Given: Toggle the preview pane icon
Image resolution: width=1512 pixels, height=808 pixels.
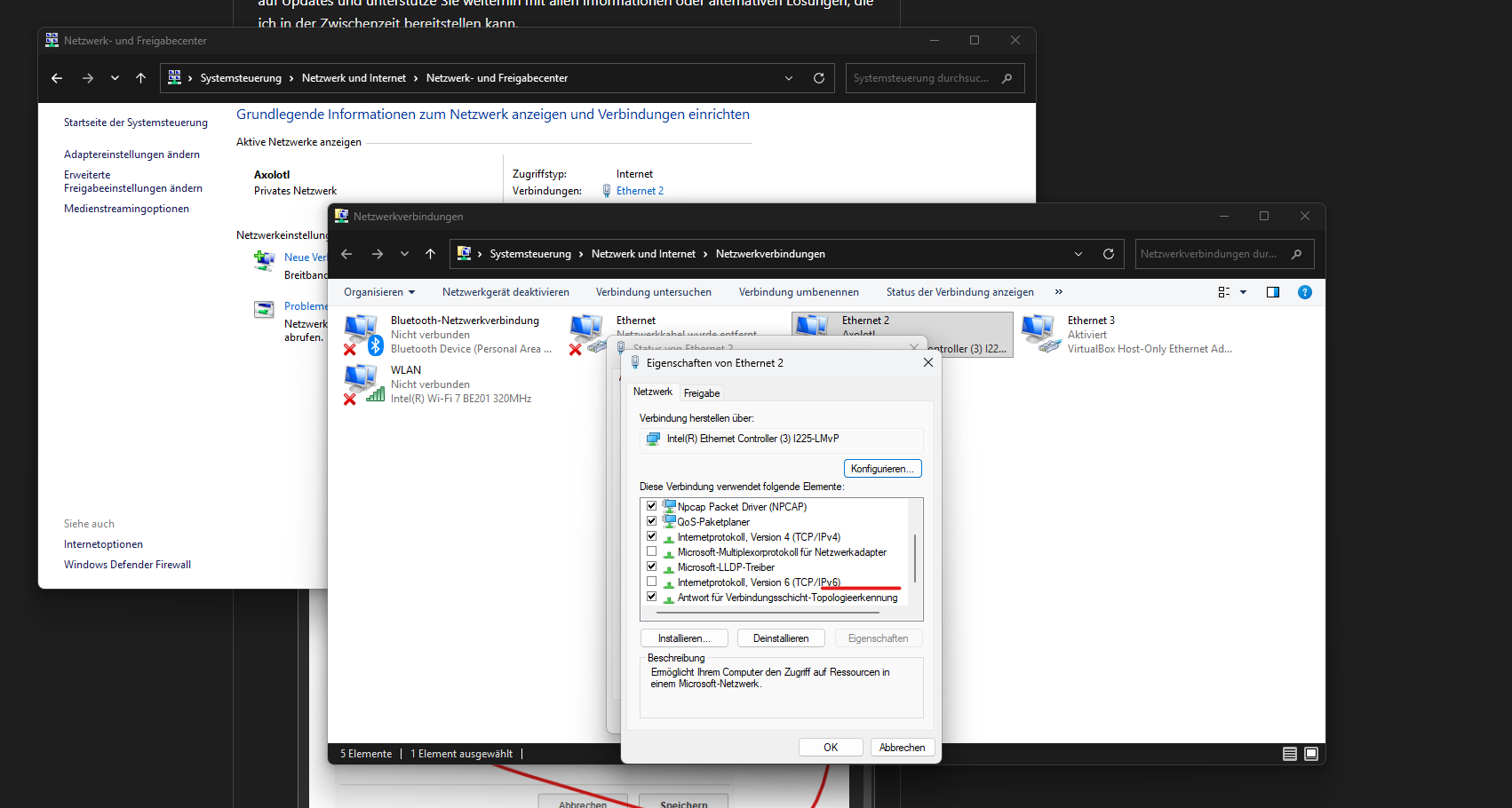Looking at the screenshot, I should point(1272,292).
